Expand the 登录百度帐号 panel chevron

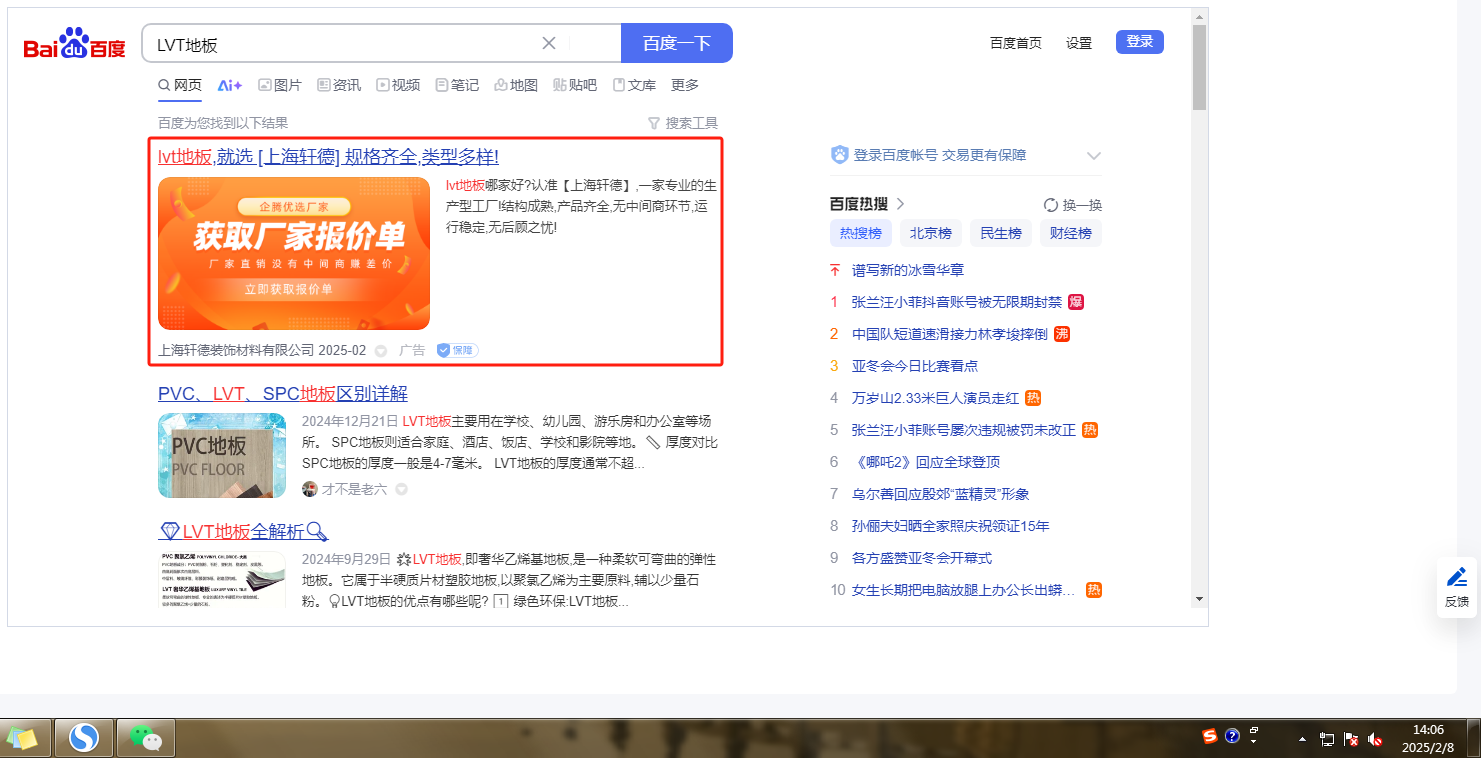click(x=1093, y=156)
